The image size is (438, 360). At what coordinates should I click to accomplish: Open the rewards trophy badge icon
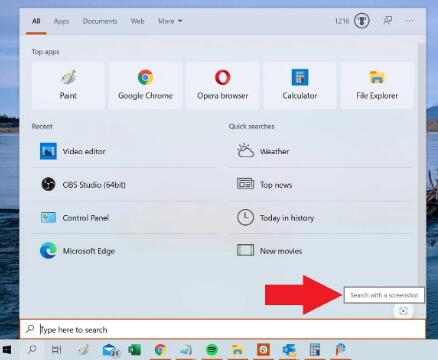tap(362, 21)
